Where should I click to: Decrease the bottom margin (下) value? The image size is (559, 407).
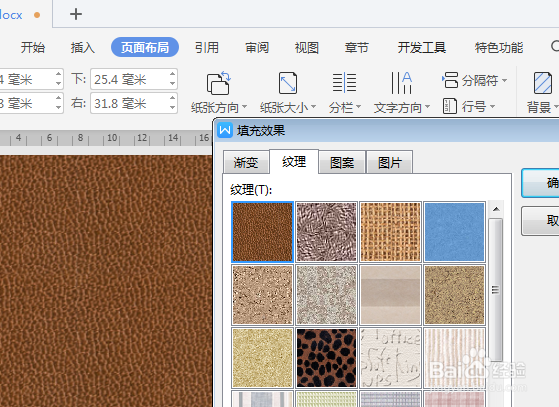point(173,84)
